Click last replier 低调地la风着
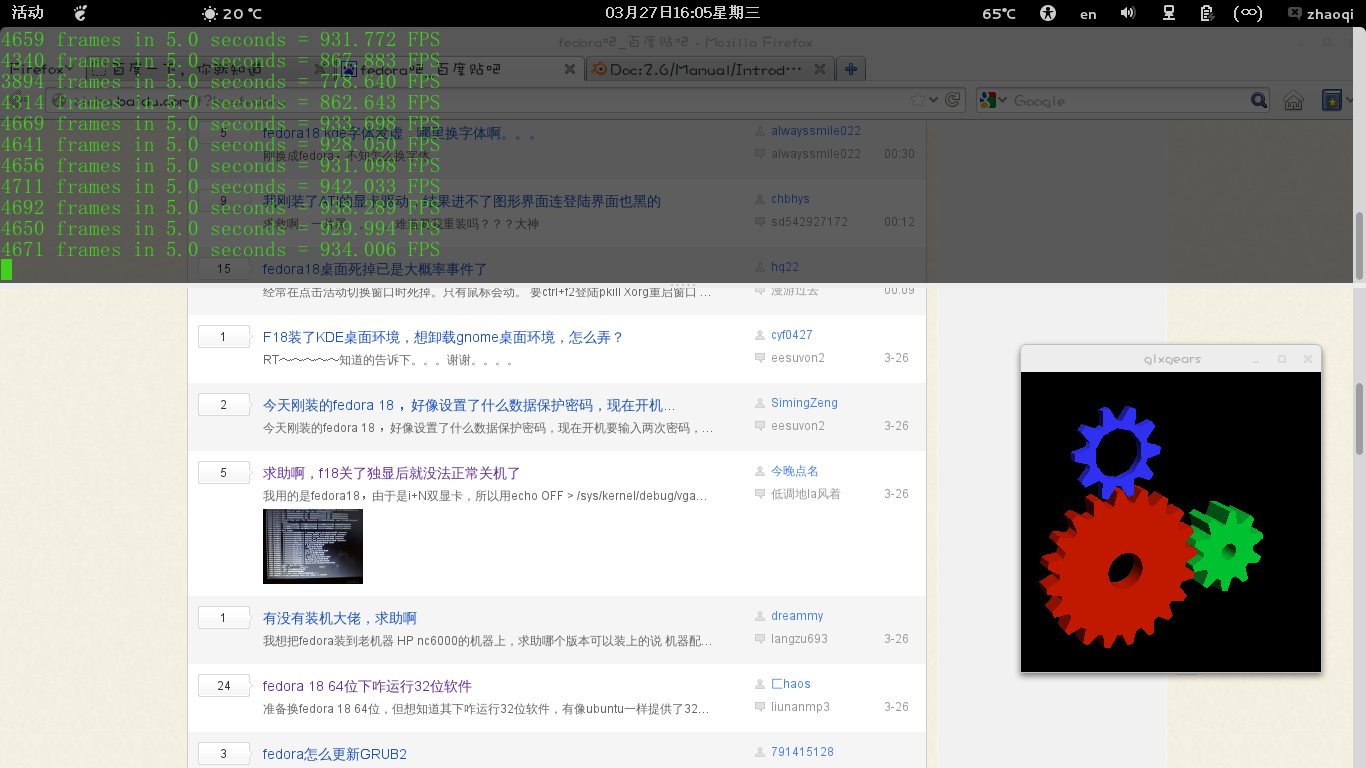This screenshot has height=768, width=1366. 805,494
